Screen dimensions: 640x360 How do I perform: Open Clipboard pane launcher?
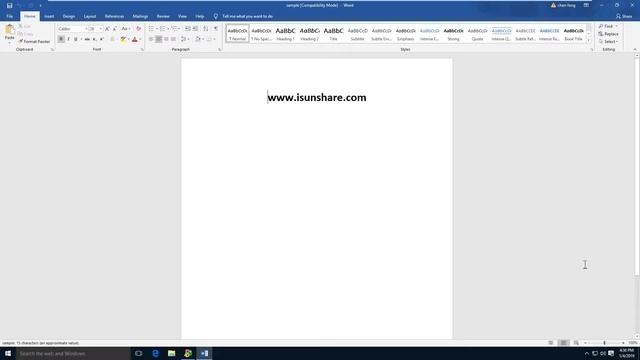click(52, 49)
